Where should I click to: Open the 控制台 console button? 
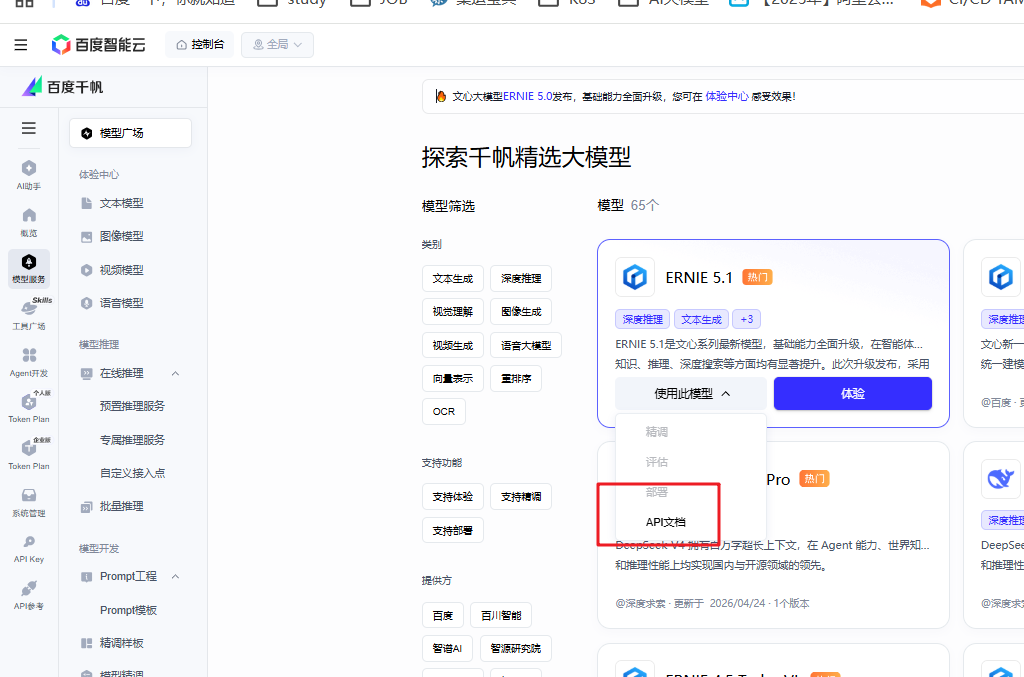[200, 44]
